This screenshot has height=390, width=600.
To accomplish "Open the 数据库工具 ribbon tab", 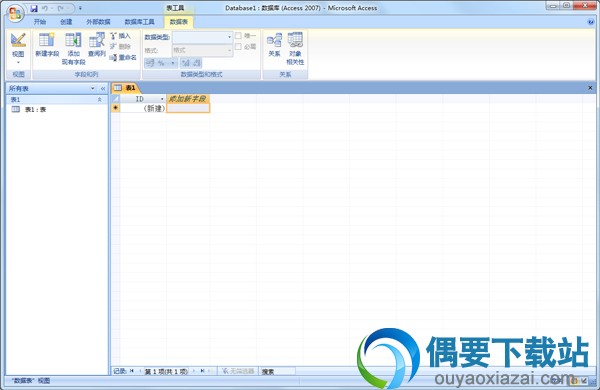I will [x=140, y=22].
